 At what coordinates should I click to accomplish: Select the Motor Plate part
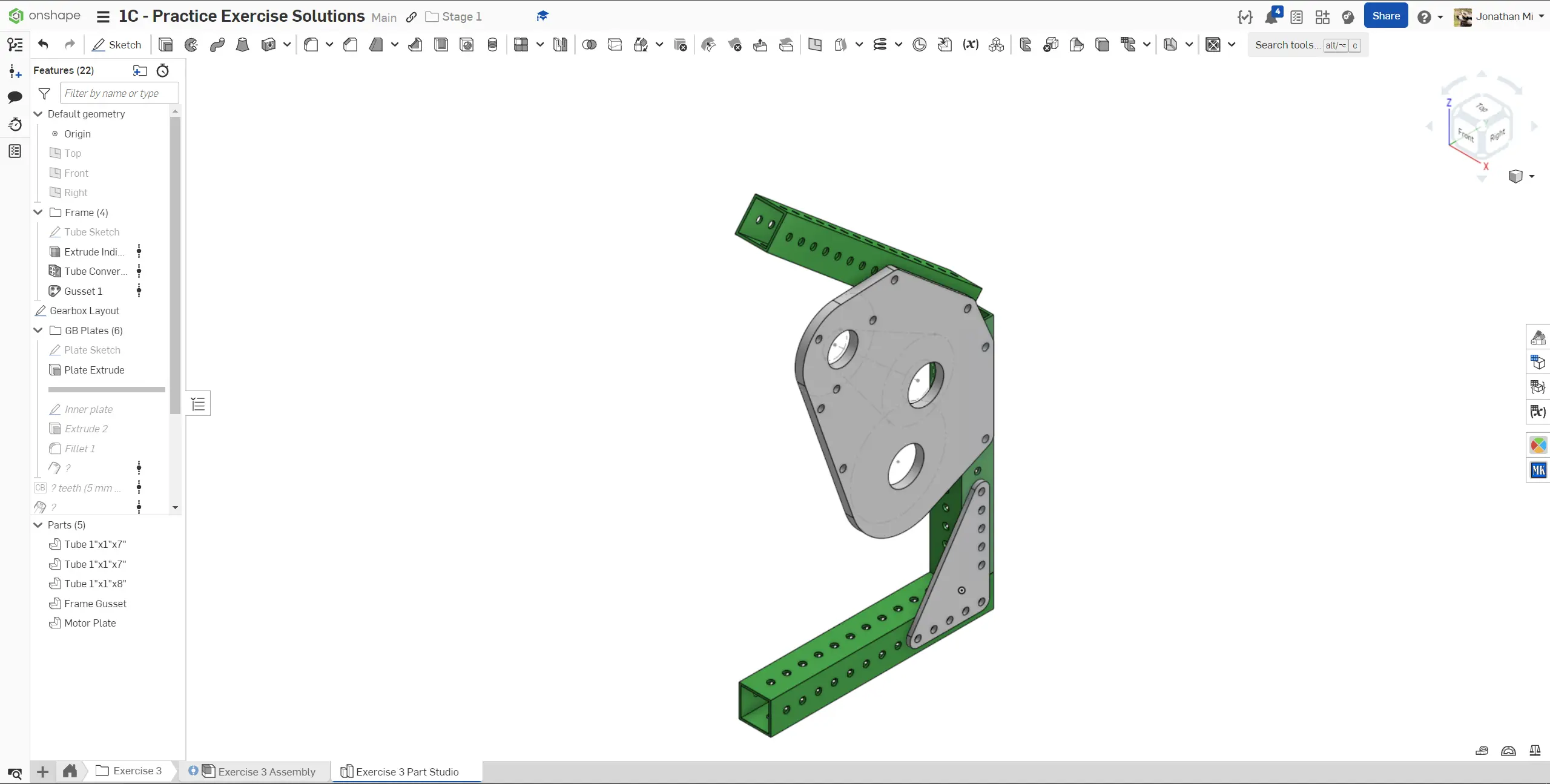coord(90,623)
